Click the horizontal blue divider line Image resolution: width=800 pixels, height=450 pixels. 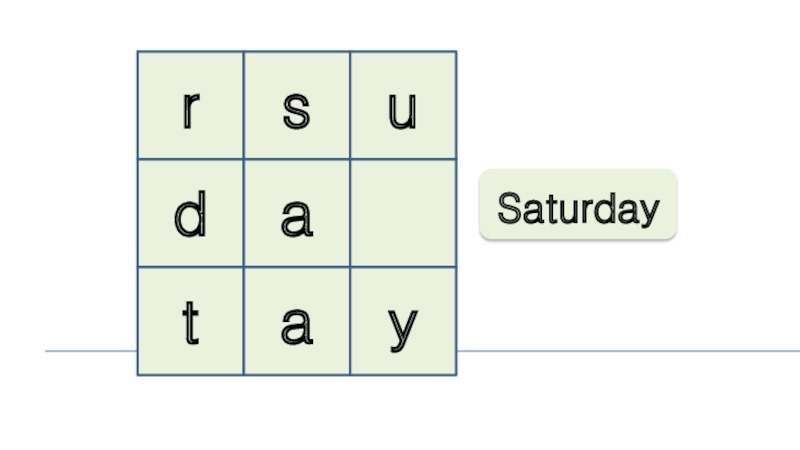620,351
